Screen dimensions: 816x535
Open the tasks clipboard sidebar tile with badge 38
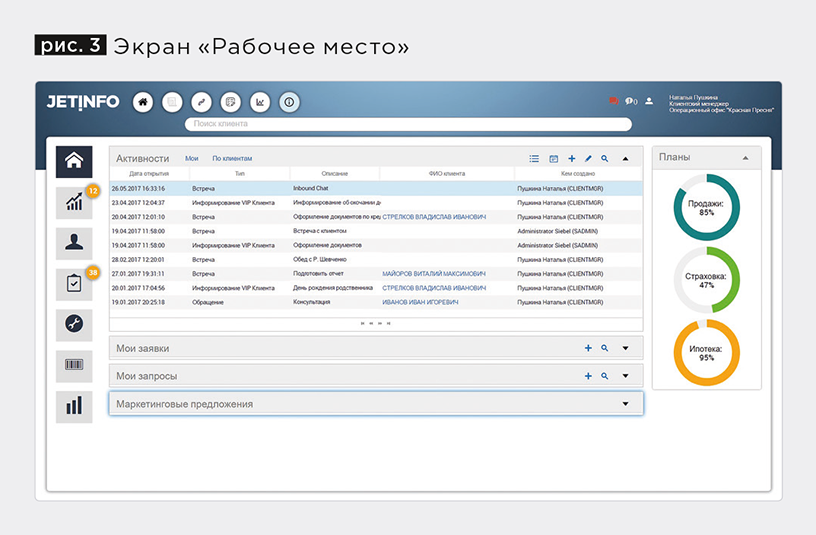tap(74, 284)
